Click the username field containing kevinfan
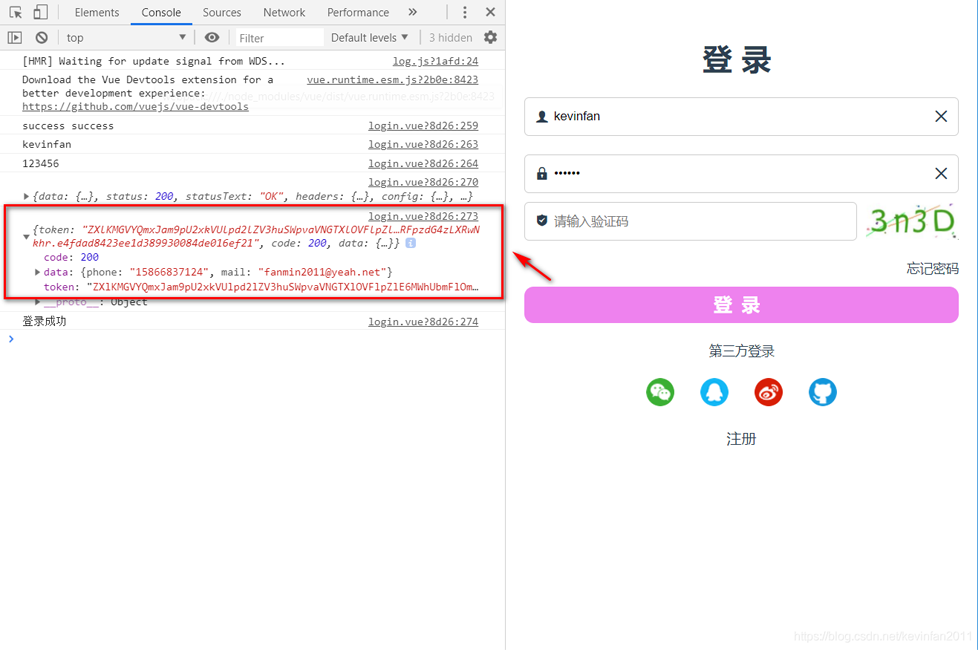 (741, 117)
